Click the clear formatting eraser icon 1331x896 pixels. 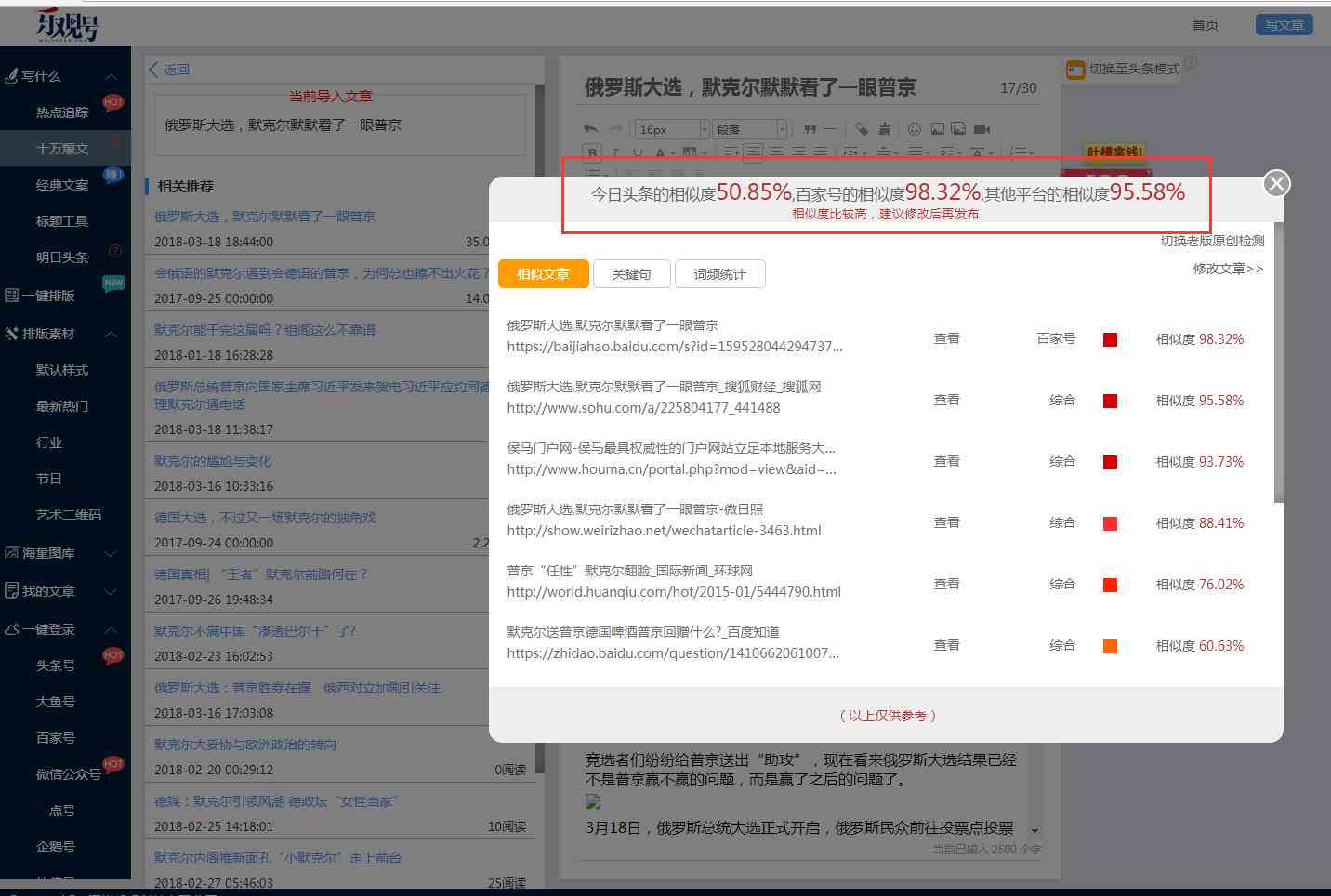[862, 128]
